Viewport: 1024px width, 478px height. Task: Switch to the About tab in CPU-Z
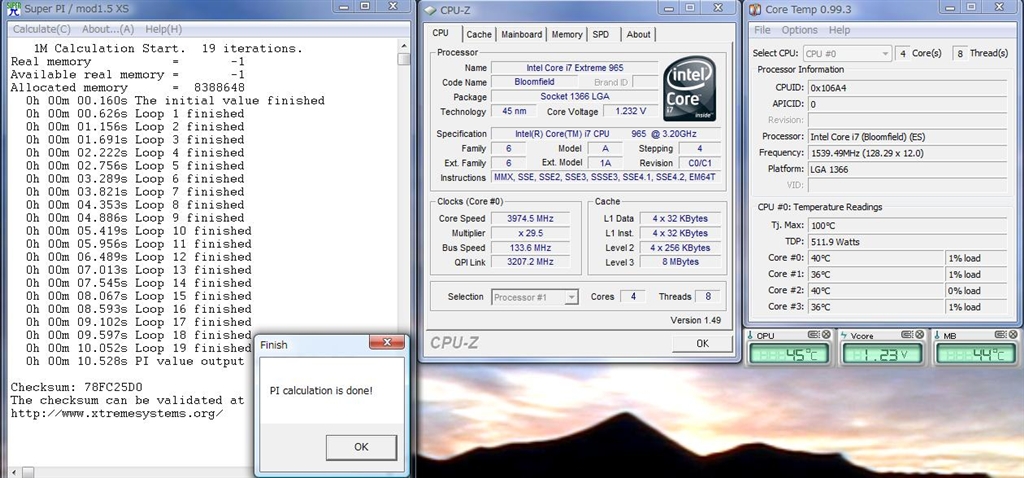pyautogui.click(x=638, y=35)
